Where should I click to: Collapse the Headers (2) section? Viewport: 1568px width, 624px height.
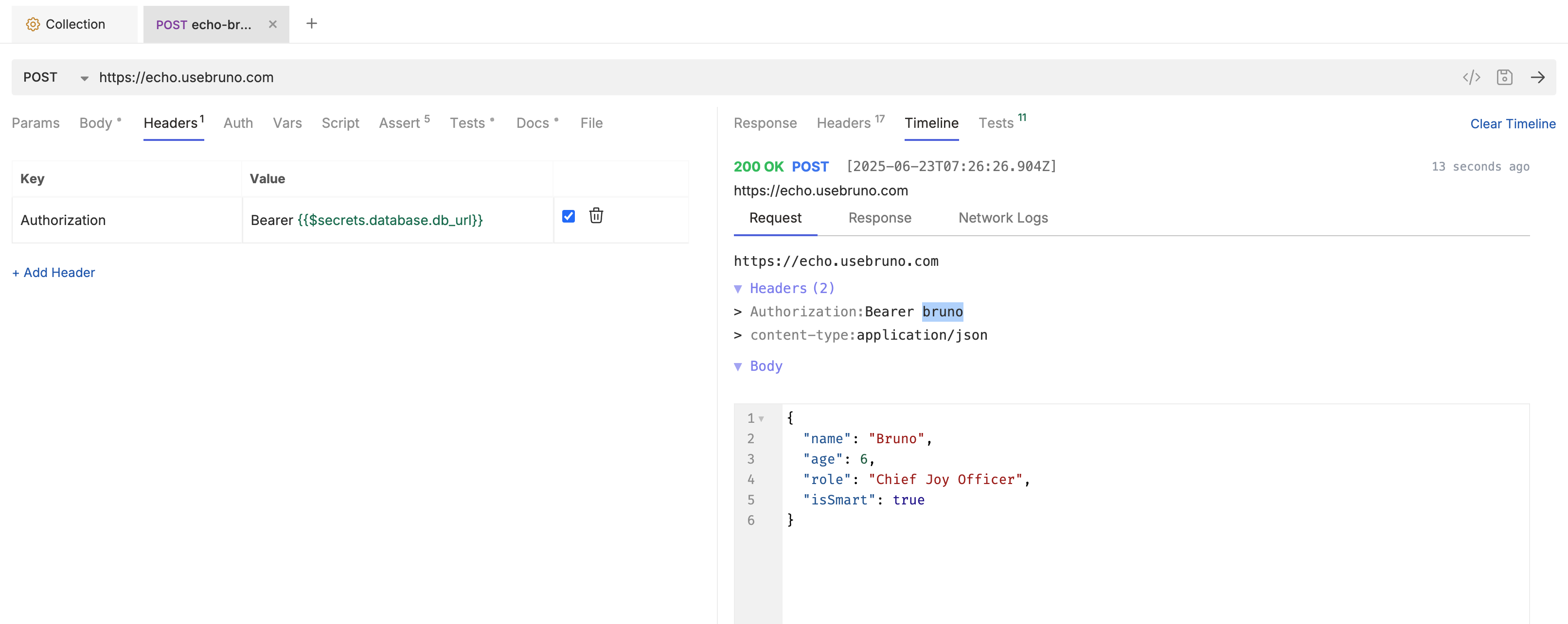[x=738, y=289]
